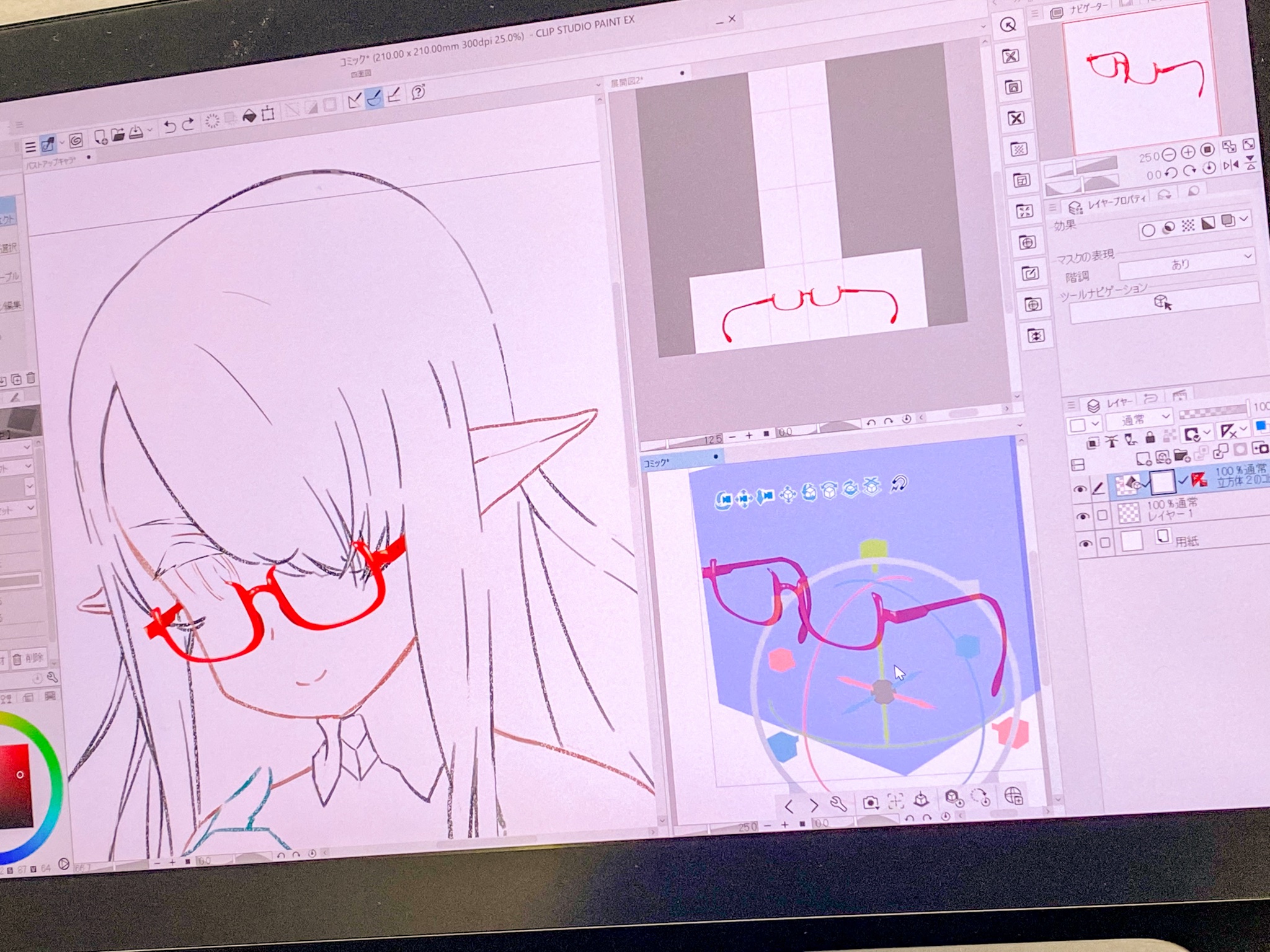Click the 3D camera icon below viewport
Viewport: 1270px width, 952px height.
point(871,803)
